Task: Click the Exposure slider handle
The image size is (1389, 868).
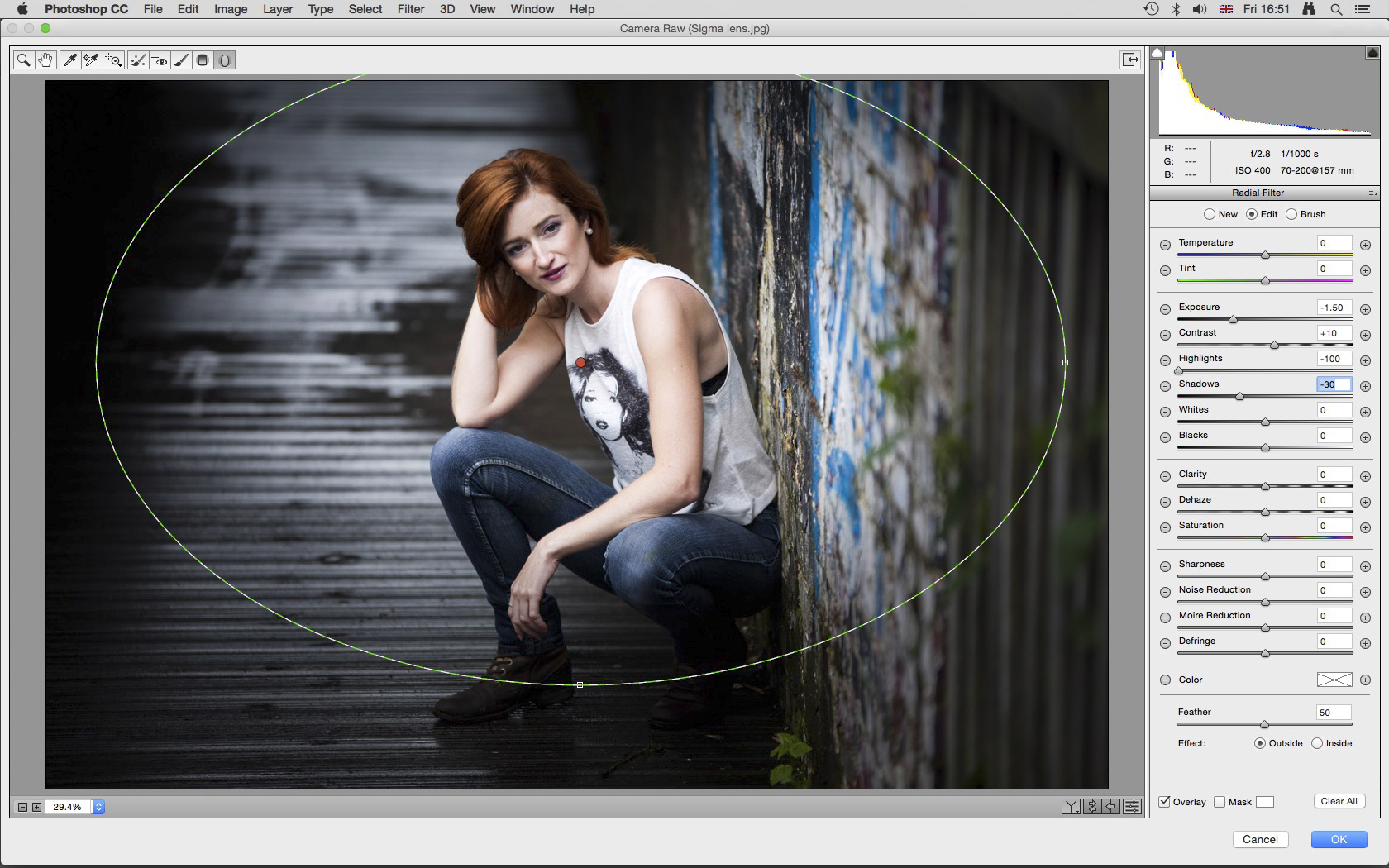Action: (1233, 320)
